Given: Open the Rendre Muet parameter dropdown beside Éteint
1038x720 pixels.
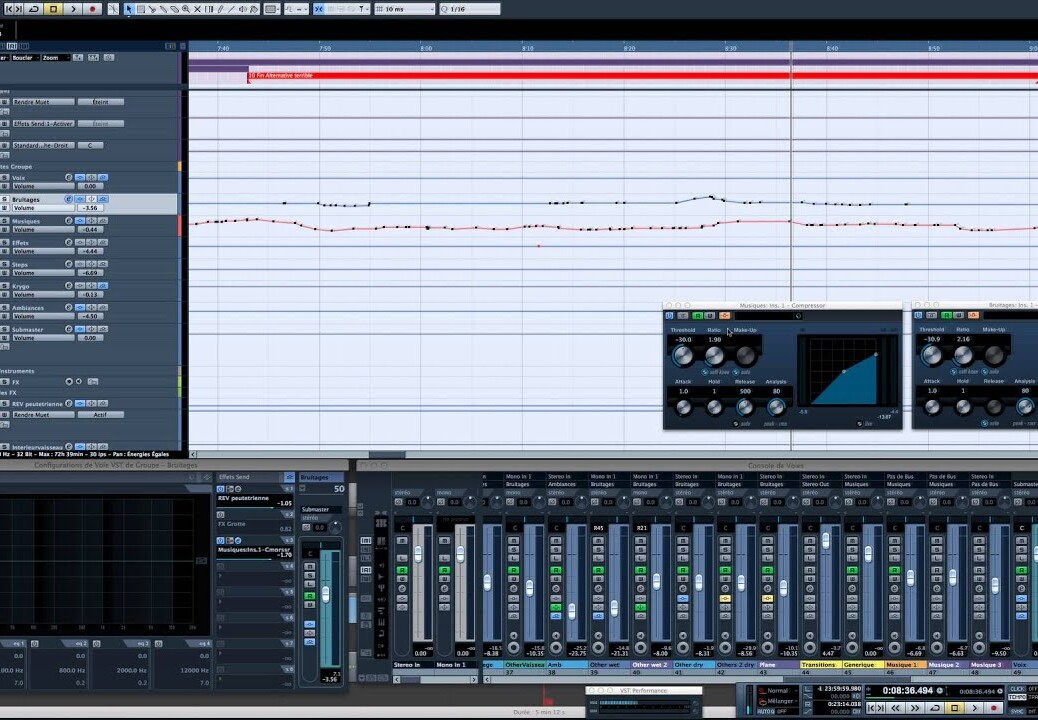Looking at the screenshot, I should (43, 102).
